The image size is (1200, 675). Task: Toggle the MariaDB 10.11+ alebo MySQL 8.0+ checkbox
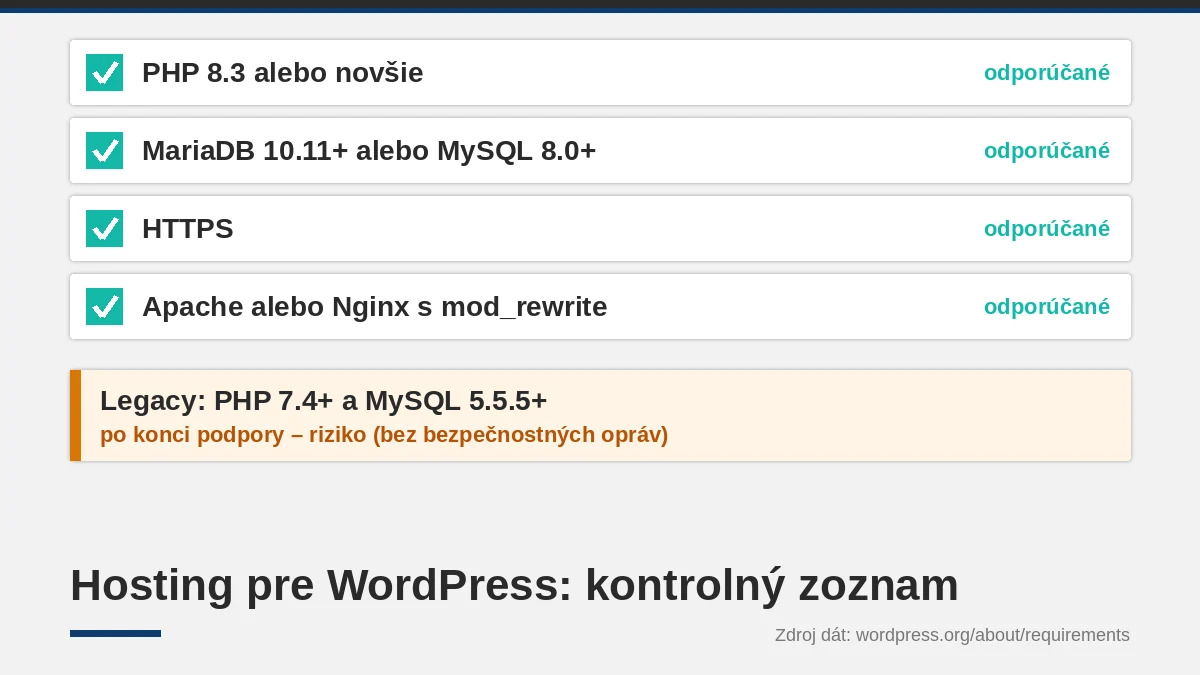(x=104, y=151)
